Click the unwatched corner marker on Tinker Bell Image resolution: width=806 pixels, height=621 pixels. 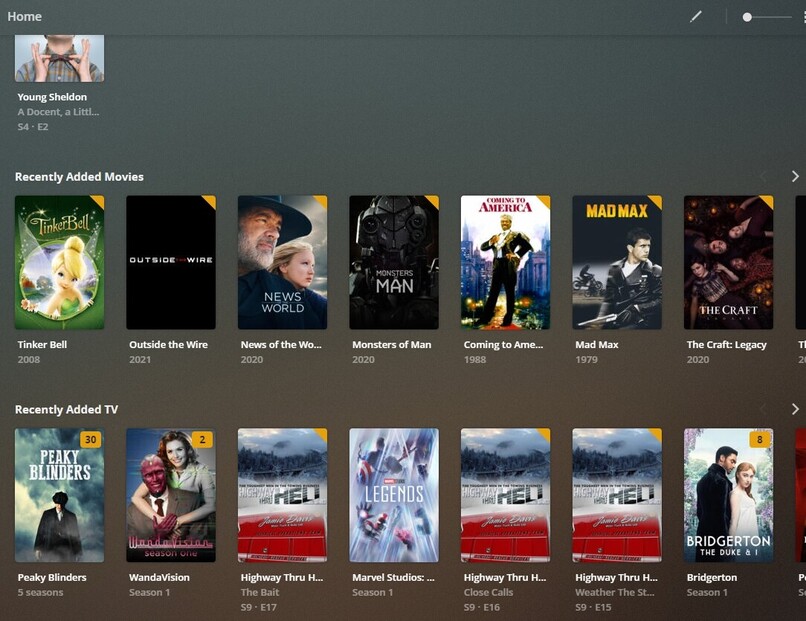[98, 200]
